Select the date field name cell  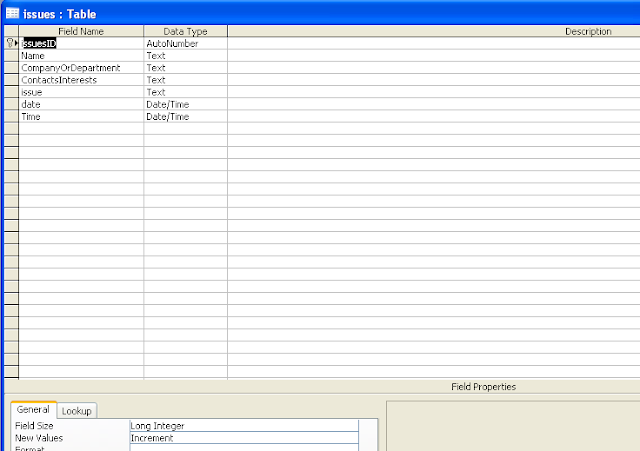[x=81, y=104]
